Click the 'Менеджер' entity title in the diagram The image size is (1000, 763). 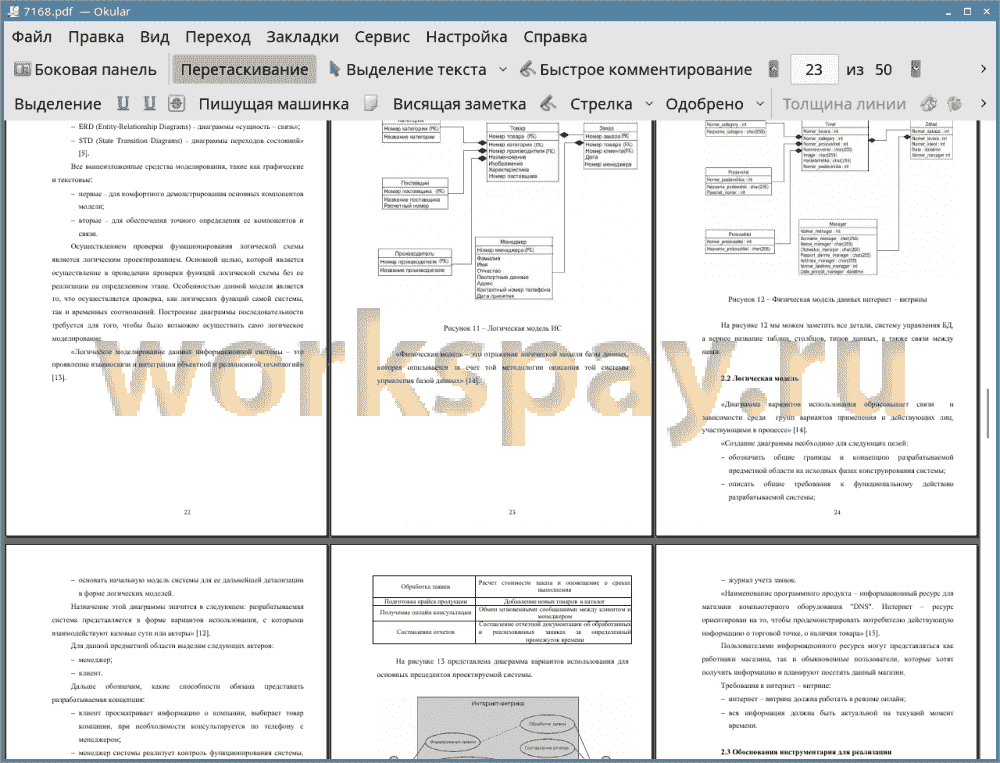[x=513, y=242]
